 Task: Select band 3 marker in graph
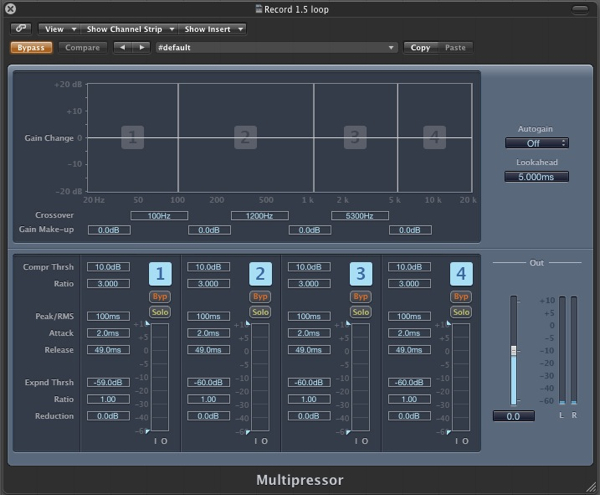[355, 137]
